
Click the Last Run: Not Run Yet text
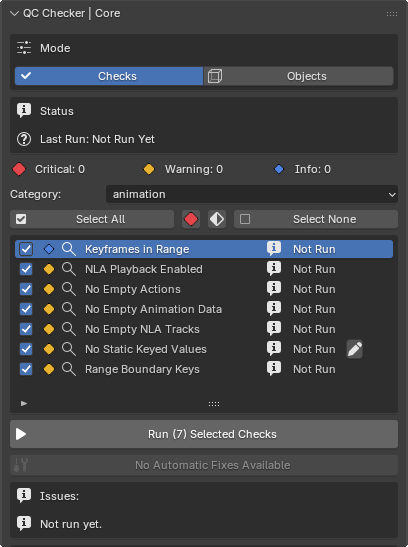point(97,139)
